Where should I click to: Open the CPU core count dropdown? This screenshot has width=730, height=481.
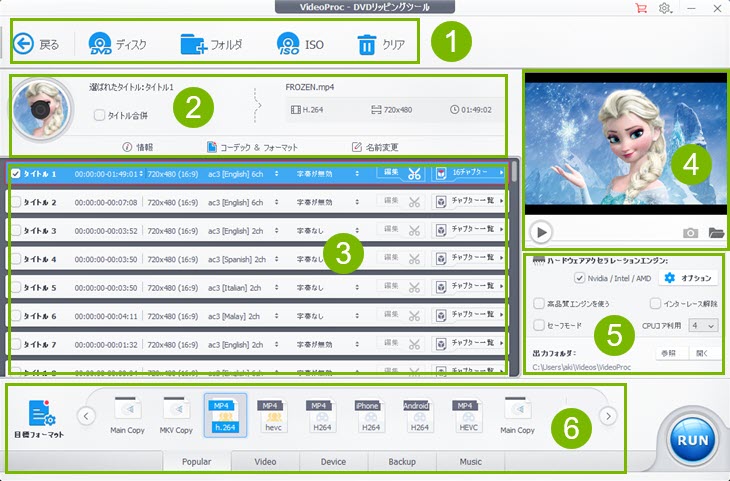pos(704,325)
